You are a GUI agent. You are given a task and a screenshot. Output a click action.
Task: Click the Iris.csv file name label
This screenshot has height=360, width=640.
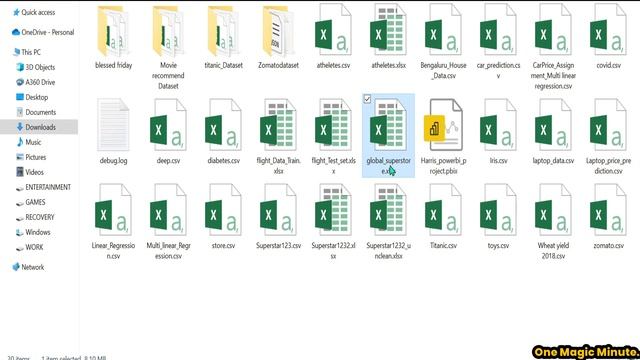(498, 161)
